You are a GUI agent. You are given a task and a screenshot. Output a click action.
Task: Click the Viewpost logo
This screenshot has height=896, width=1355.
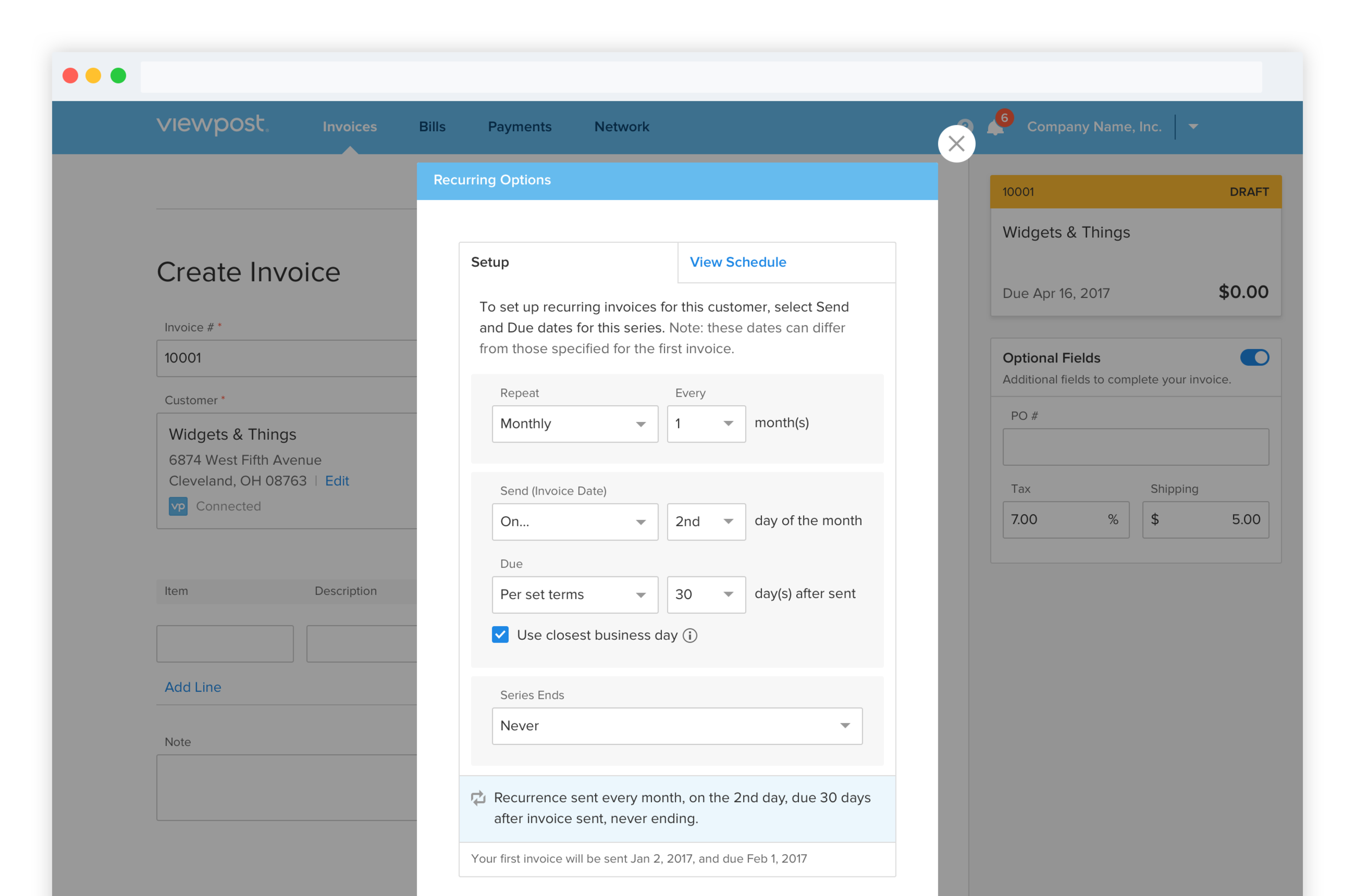click(x=212, y=124)
